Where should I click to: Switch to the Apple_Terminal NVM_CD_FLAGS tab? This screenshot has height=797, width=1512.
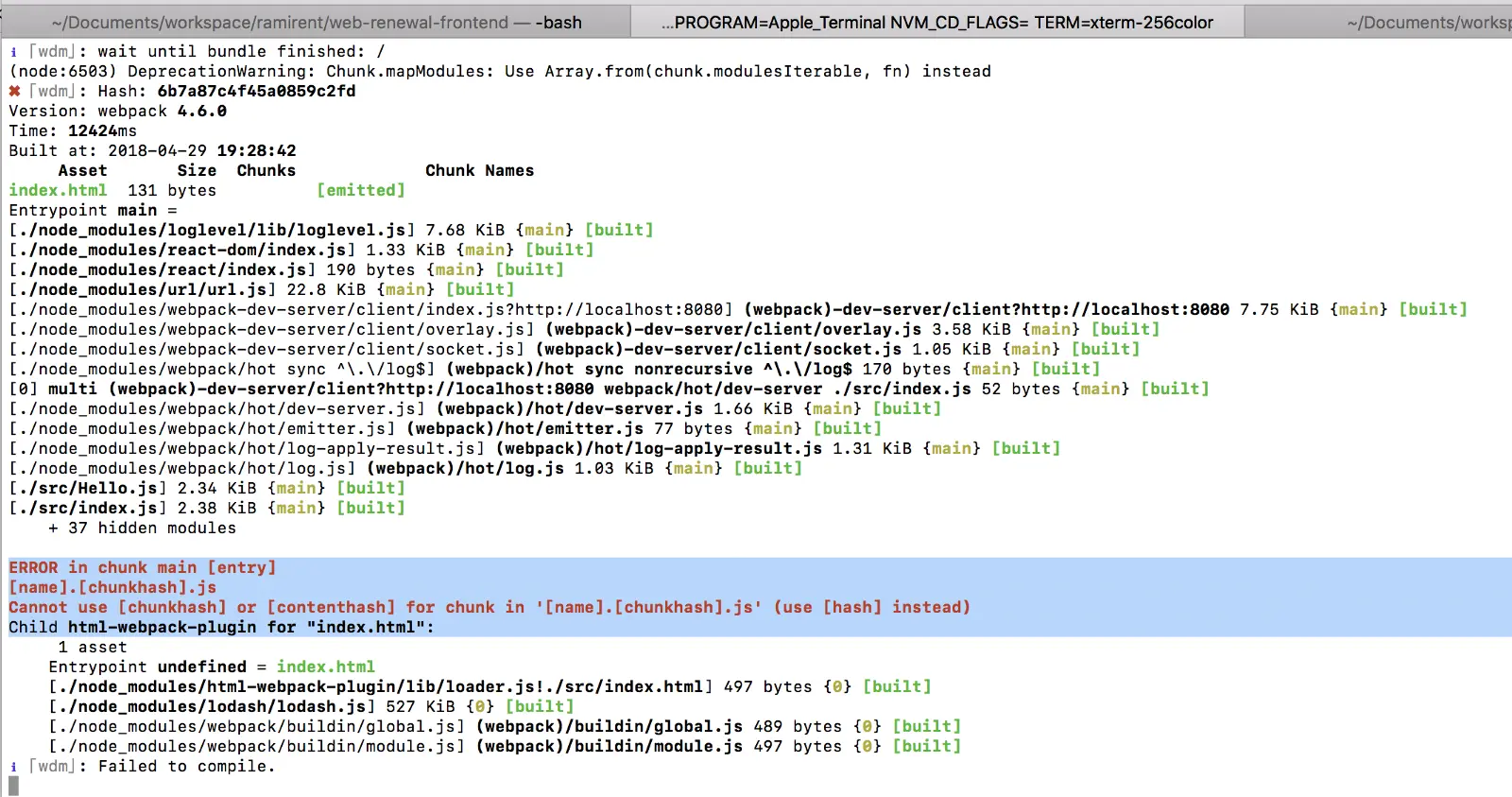coord(937,22)
